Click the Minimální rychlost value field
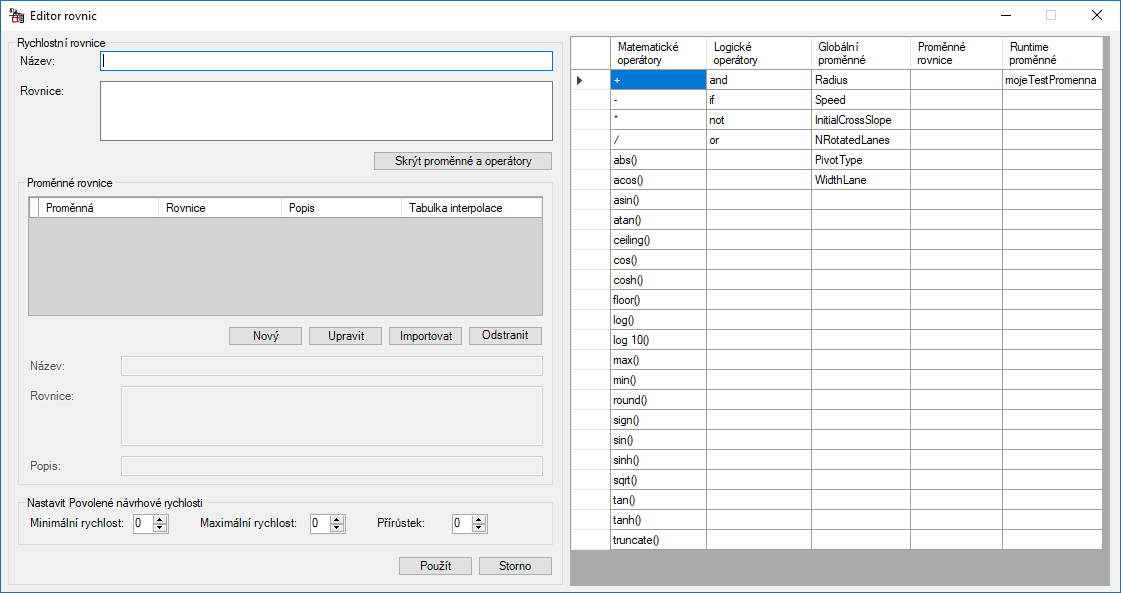The image size is (1121, 593). click(x=143, y=524)
